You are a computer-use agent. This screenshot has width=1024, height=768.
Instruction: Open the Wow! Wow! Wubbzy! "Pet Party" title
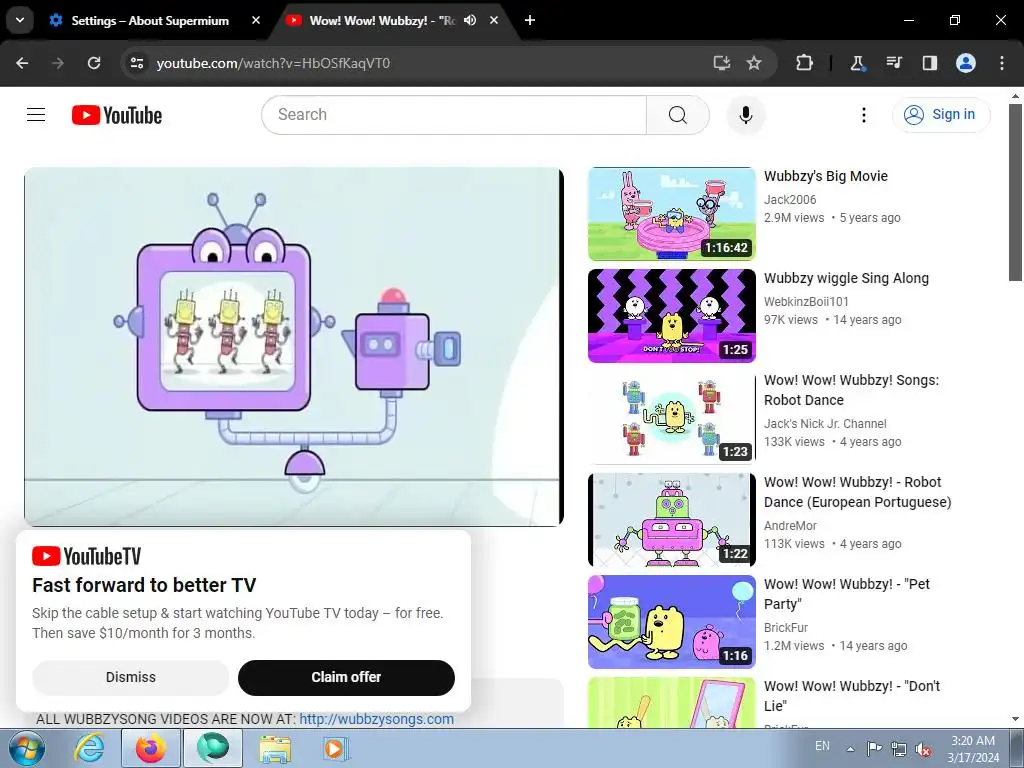point(847,594)
